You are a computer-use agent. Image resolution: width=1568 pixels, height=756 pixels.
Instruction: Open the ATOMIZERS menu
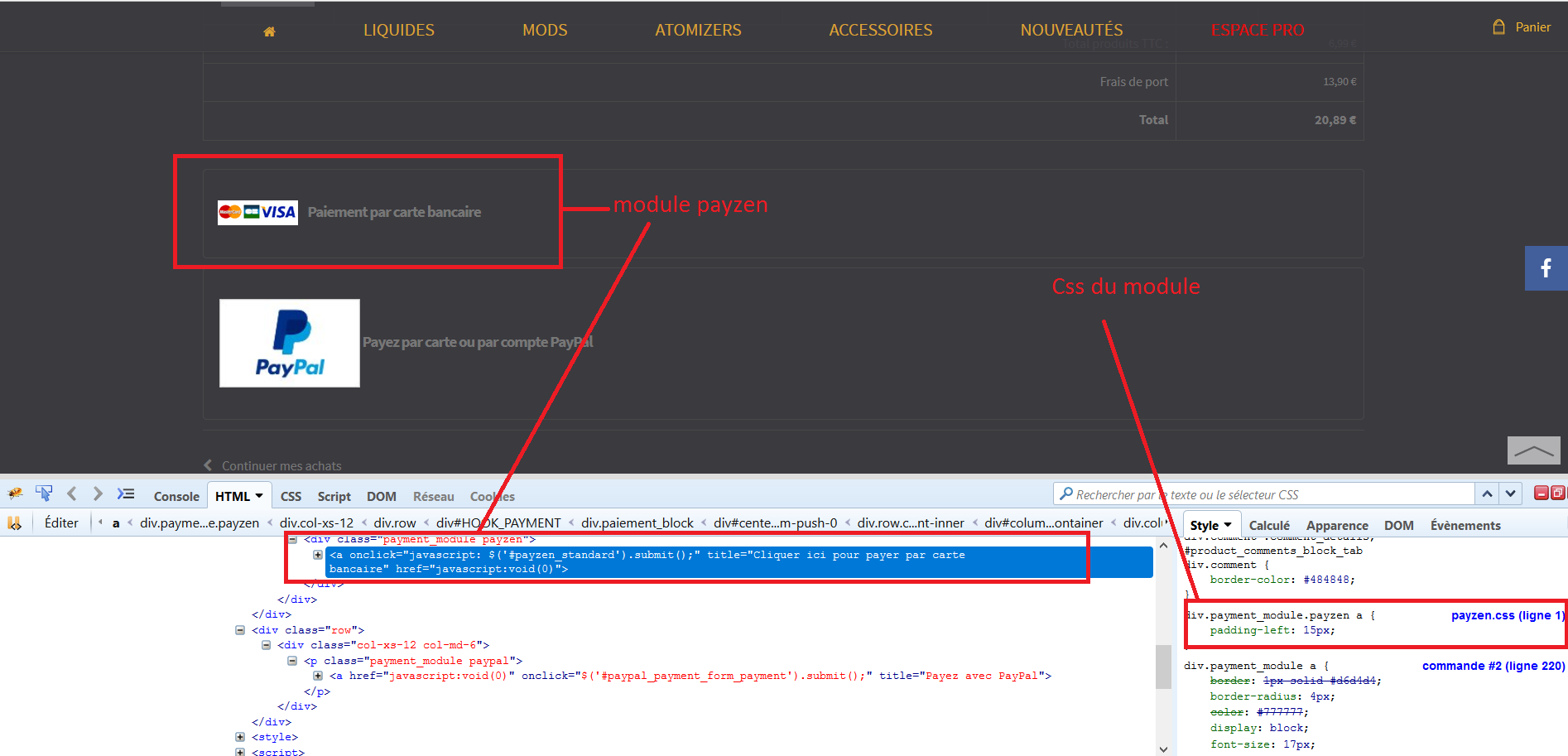pyautogui.click(x=698, y=30)
